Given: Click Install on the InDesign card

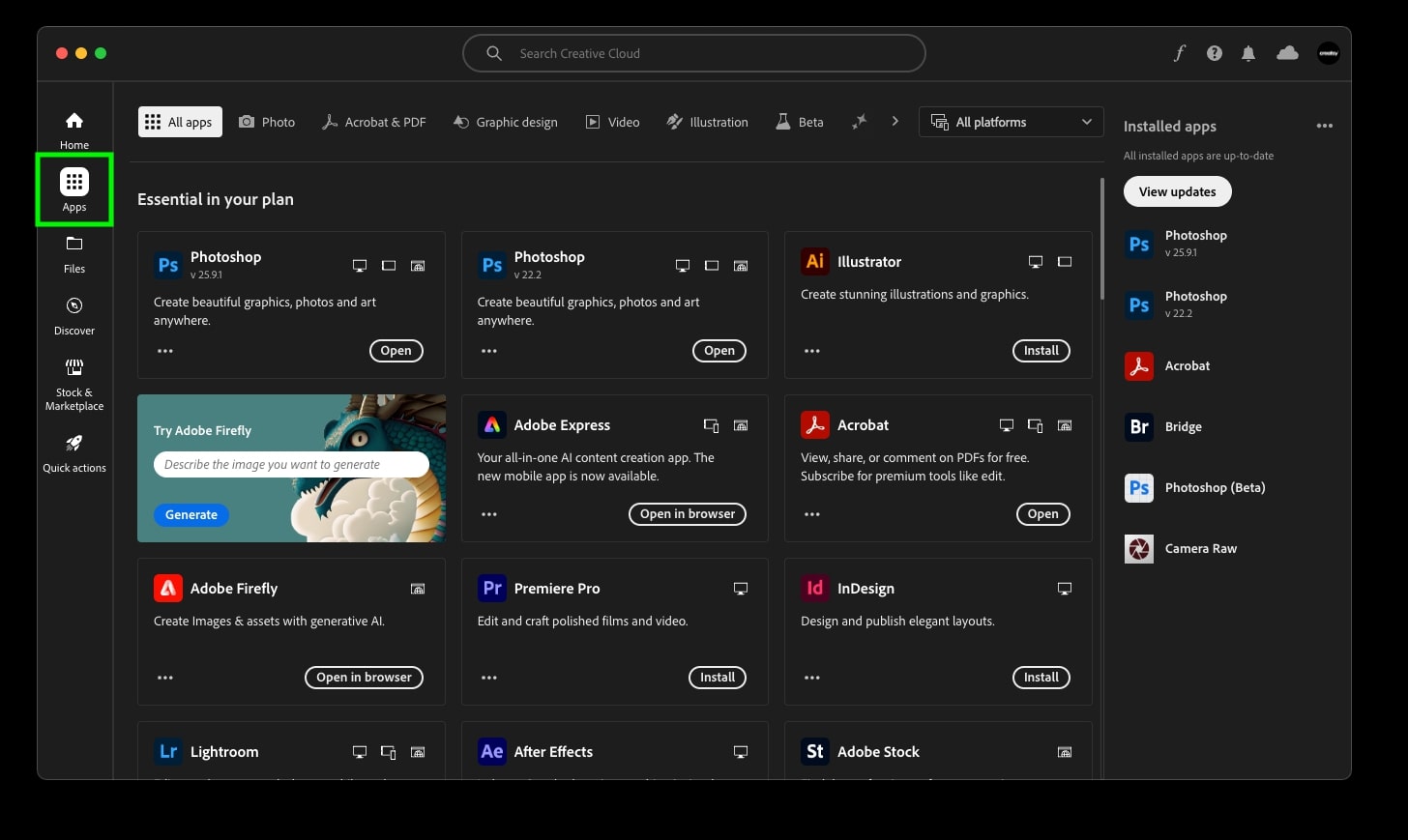Looking at the screenshot, I should (x=1041, y=678).
